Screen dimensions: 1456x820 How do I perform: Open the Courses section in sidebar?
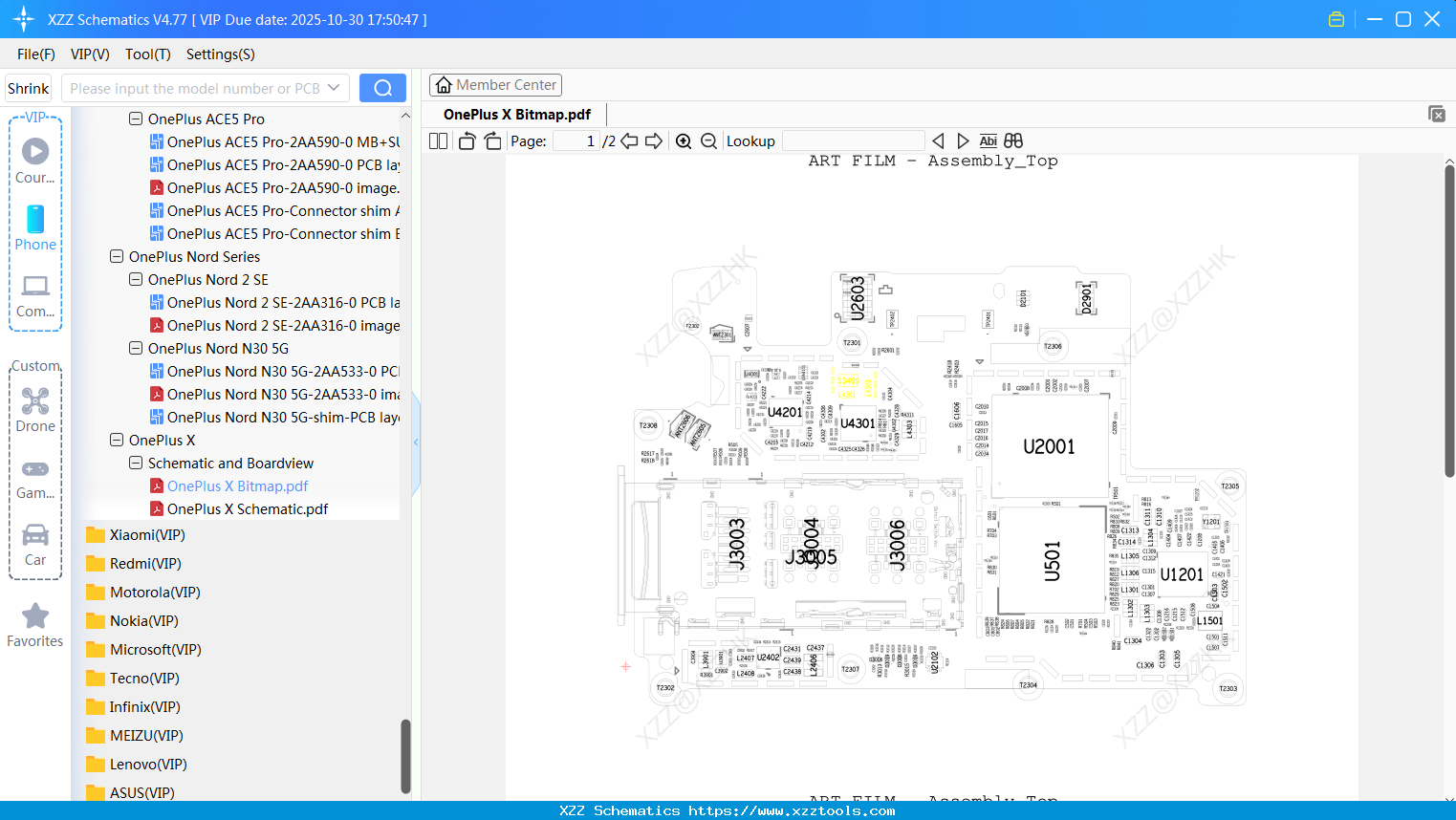(x=35, y=161)
